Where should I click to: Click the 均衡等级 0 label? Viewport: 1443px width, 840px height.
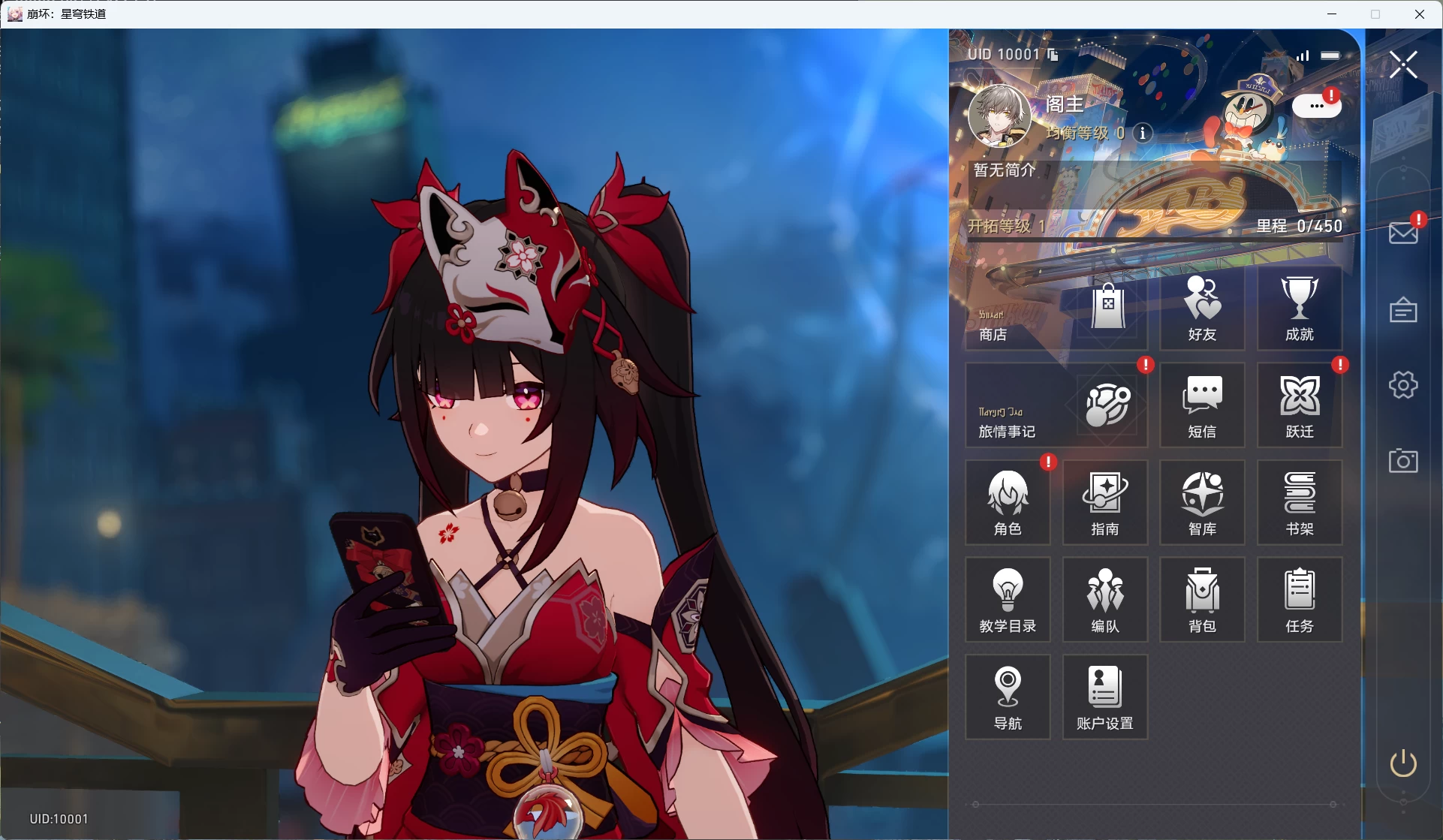tap(1085, 133)
